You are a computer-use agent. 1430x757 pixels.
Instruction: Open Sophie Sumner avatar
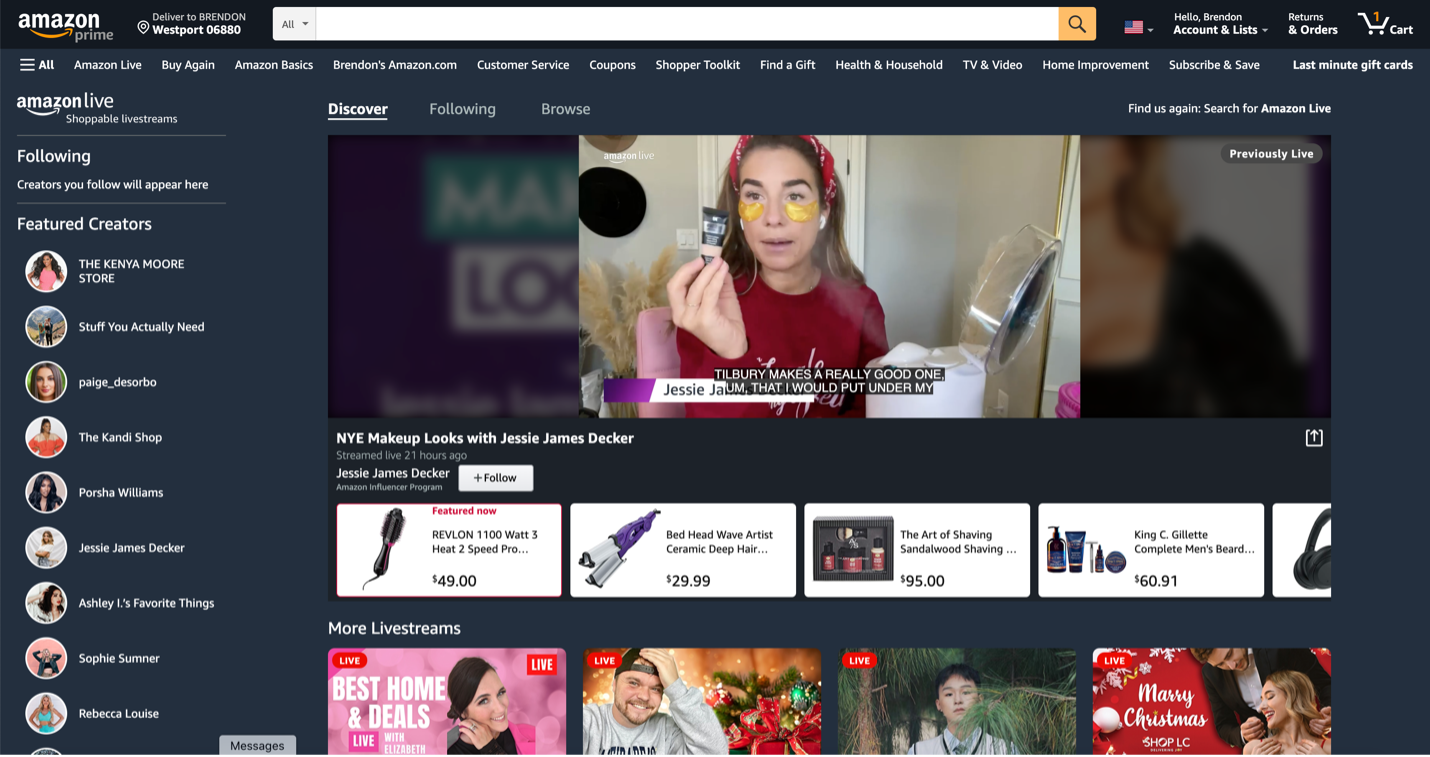click(46, 658)
